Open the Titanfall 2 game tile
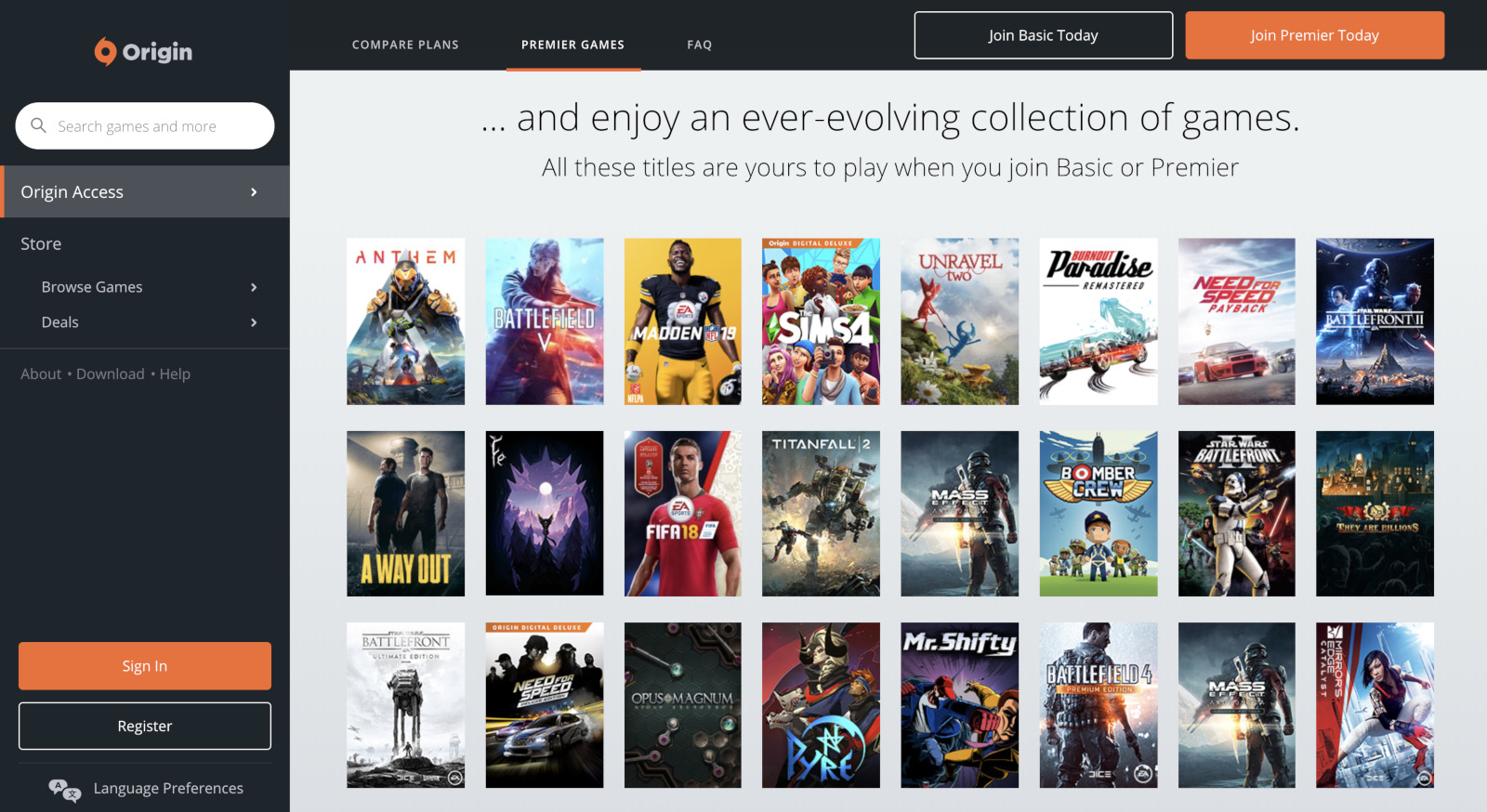1487x812 pixels. [821, 514]
